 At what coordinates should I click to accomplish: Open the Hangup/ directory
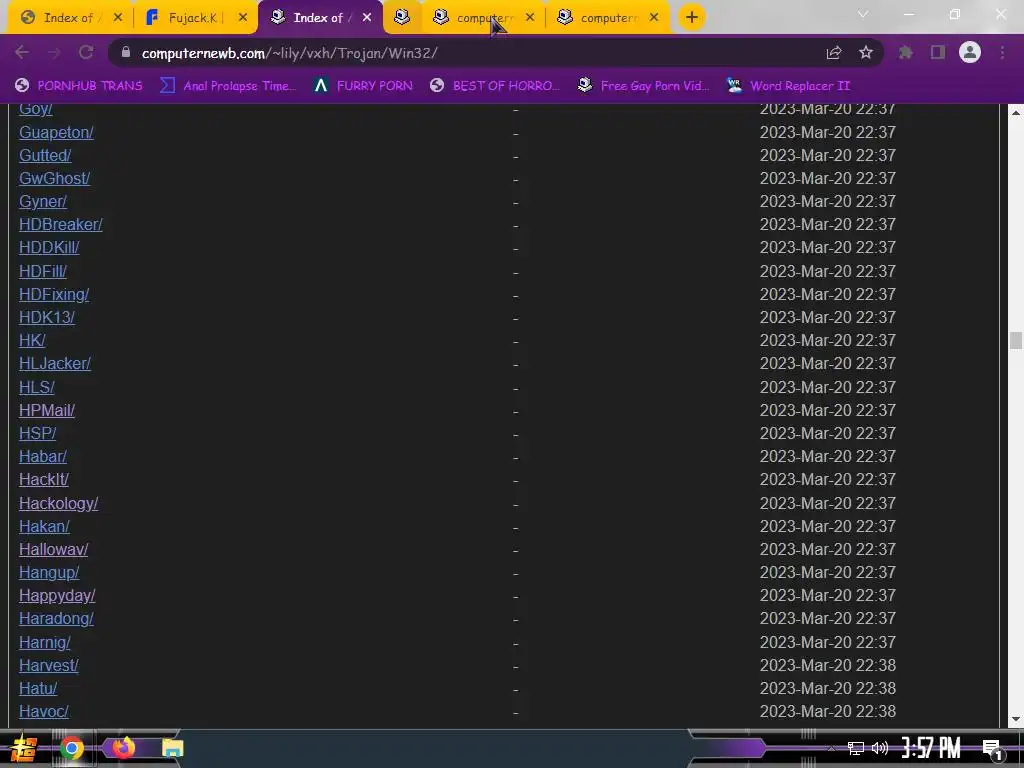(49, 573)
